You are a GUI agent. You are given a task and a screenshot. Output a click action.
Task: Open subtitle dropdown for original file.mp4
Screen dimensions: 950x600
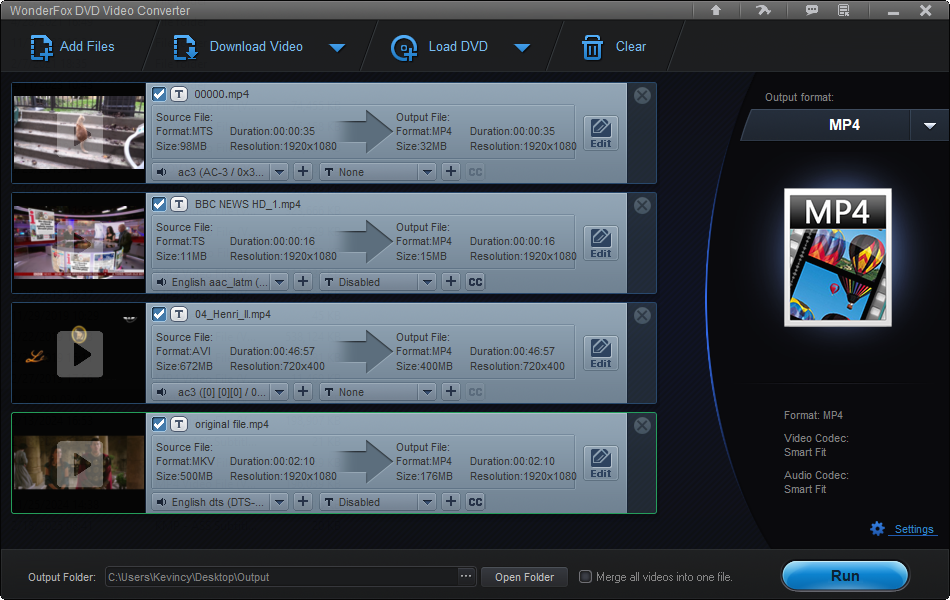coord(427,502)
